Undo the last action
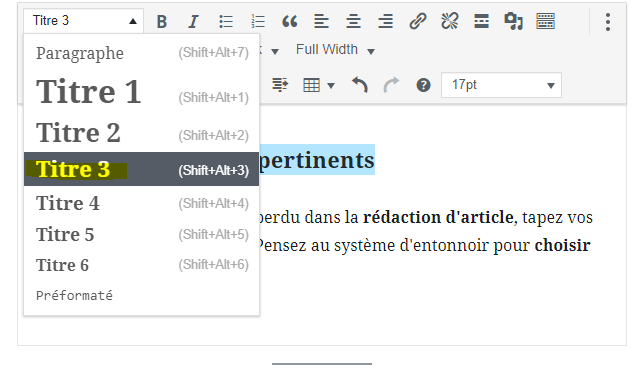Screen dimensions: 643x381 pyautogui.click(x=360, y=85)
